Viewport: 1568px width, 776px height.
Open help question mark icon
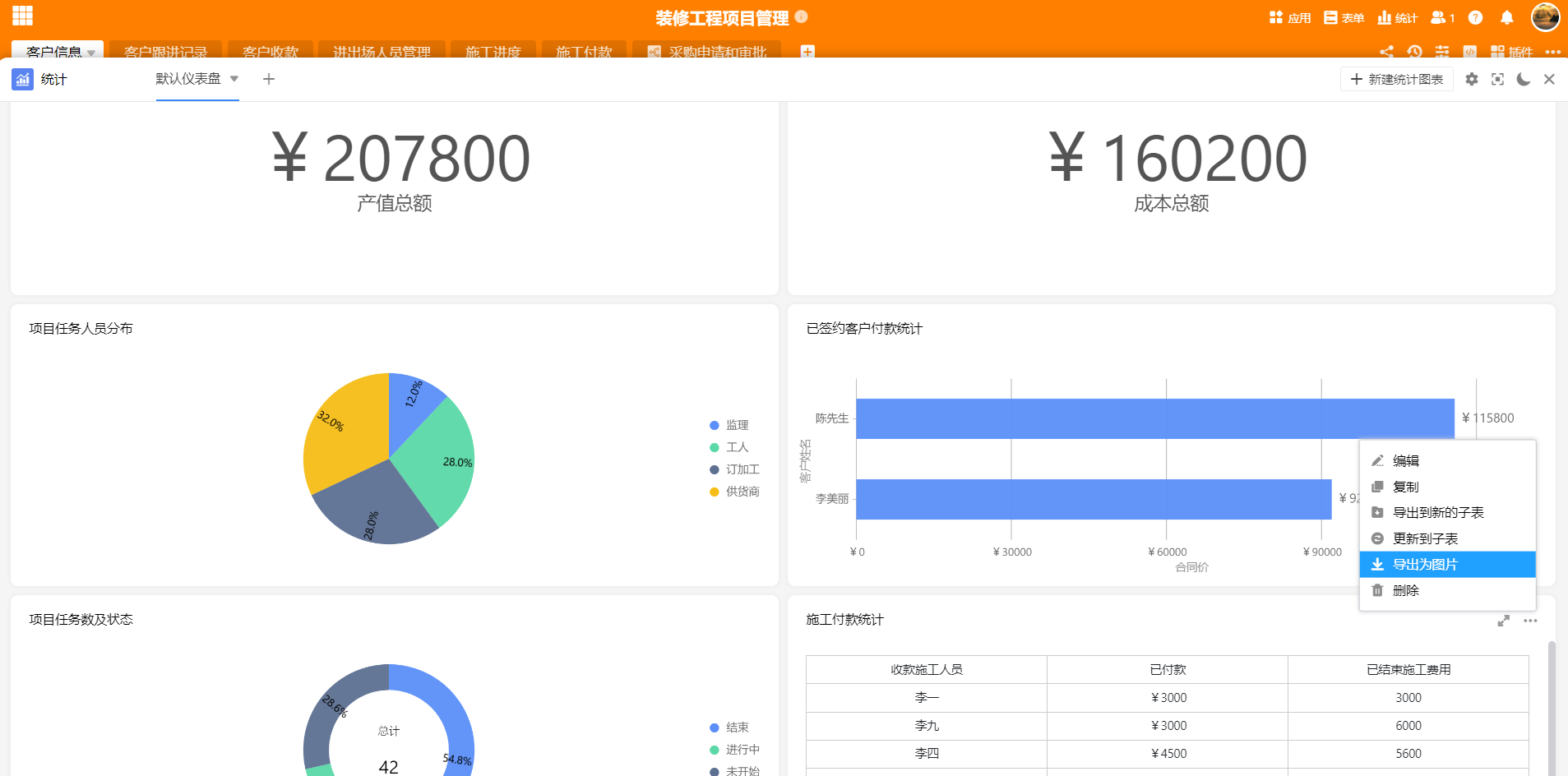point(1476,17)
